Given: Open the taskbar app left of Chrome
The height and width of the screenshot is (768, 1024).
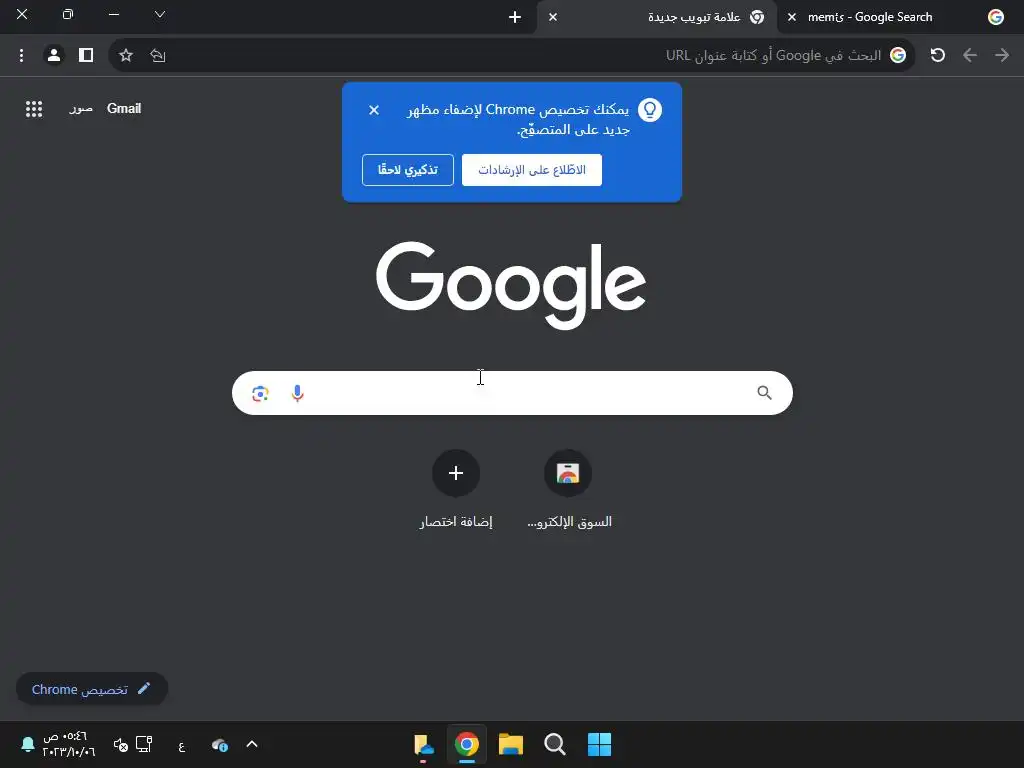Looking at the screenshot, I should coord(423,746).
